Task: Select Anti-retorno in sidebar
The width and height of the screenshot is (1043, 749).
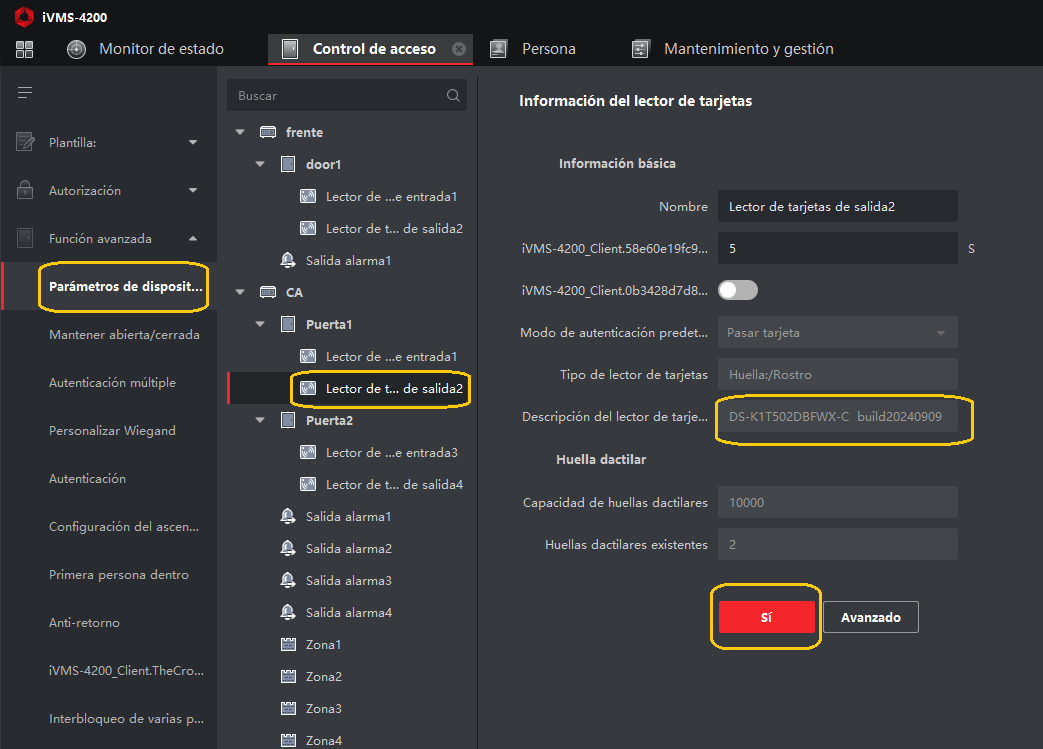Action: [84, 623]
